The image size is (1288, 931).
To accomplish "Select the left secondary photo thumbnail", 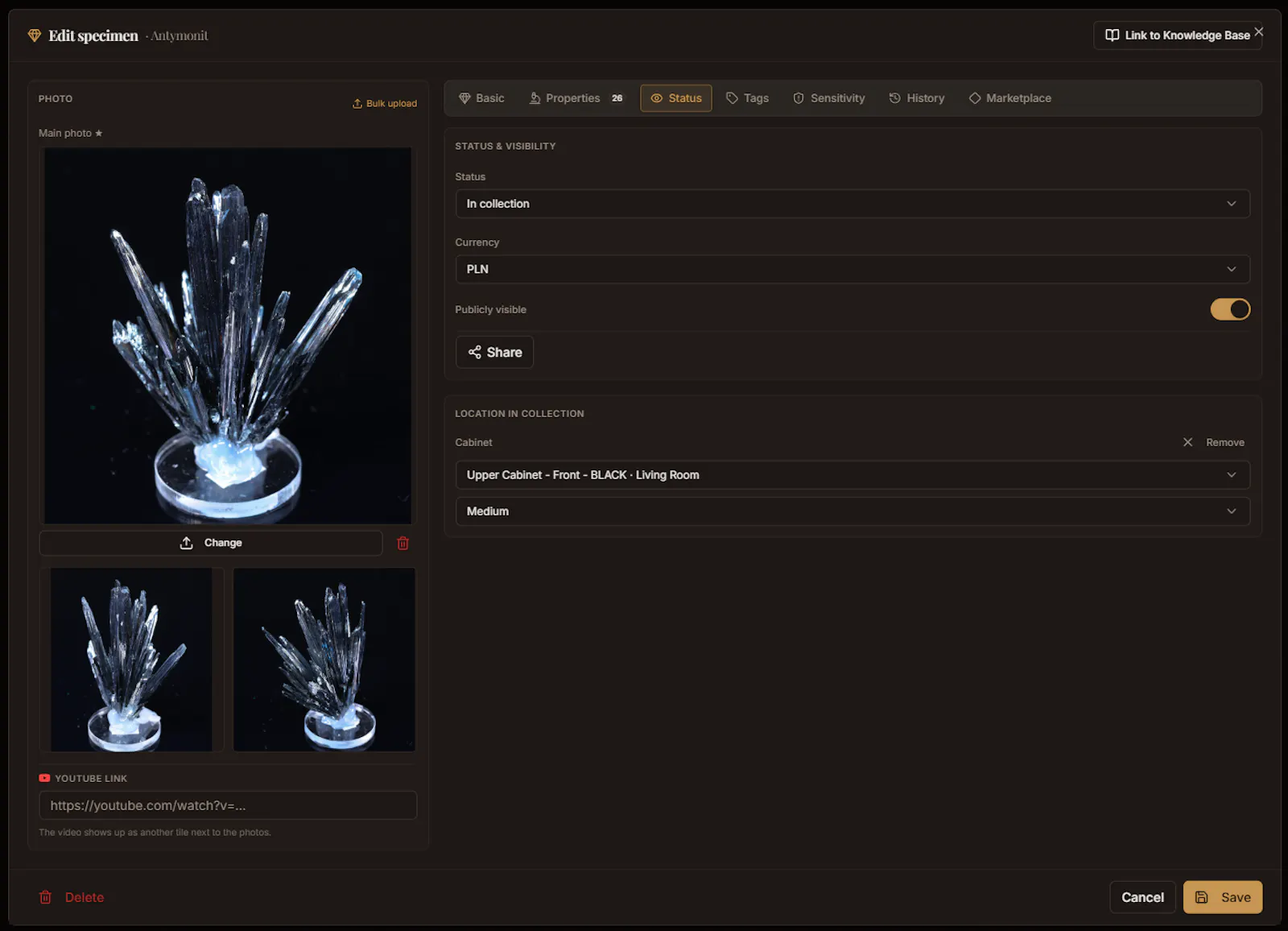I will [x=131, y=660].
